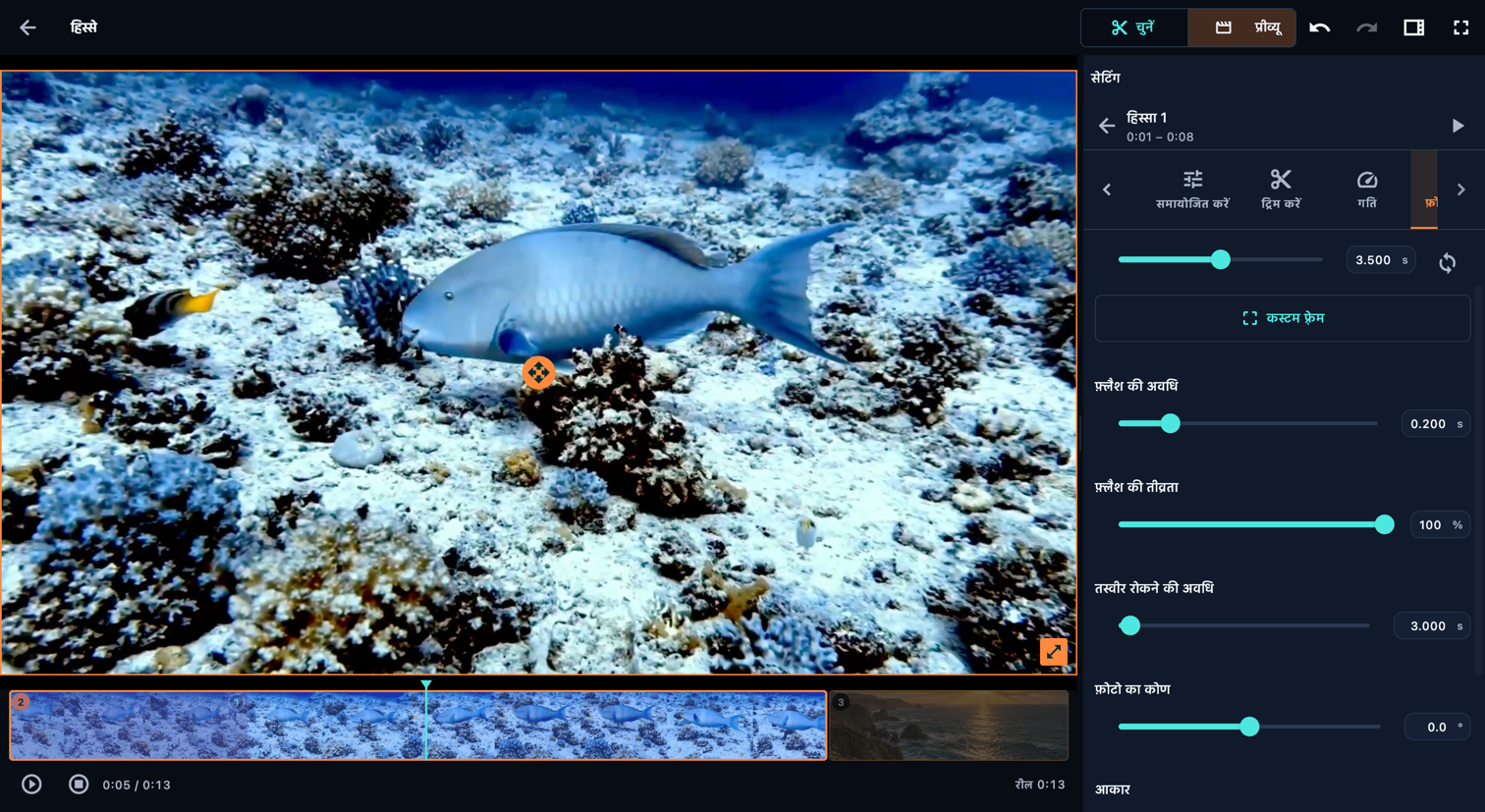The image size is (1485, 812).
Task: Reset the 3.500 s time value
Action: [1448, 262]
